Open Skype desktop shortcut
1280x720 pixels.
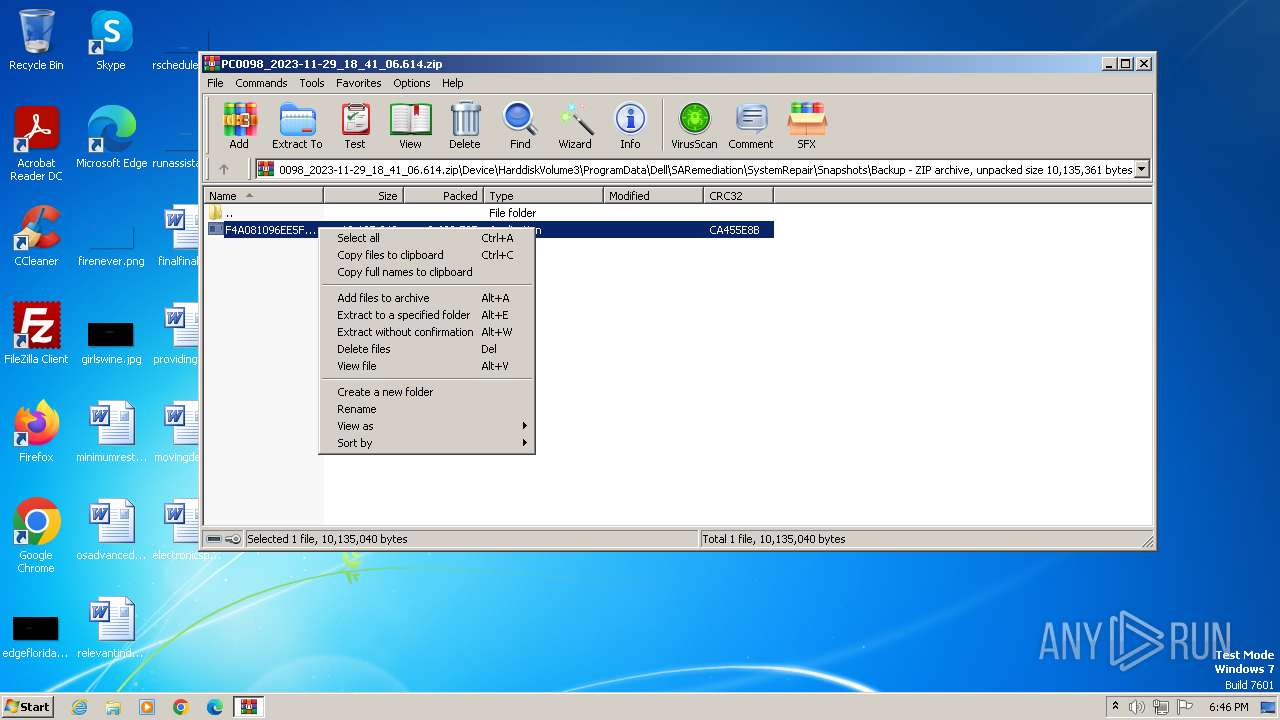110,40
